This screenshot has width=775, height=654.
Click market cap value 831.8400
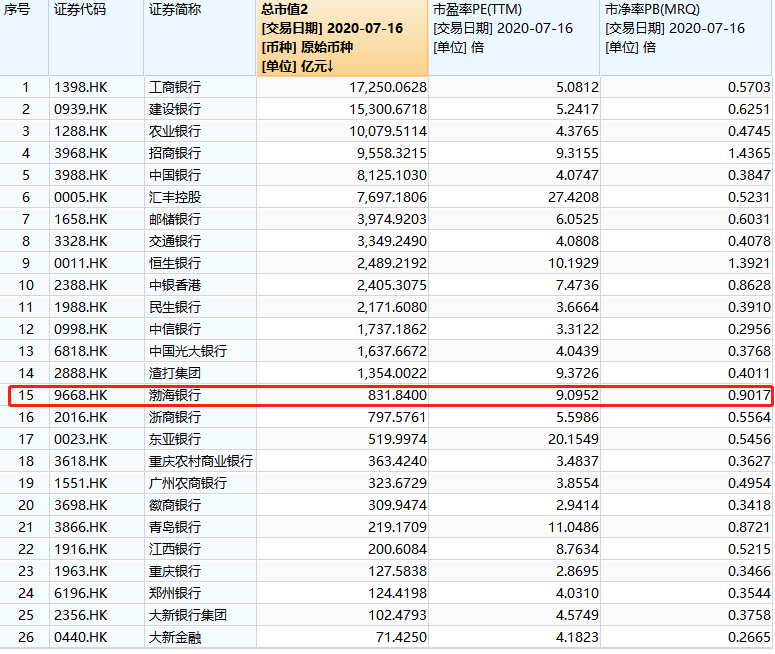click(x=397, y=395)
